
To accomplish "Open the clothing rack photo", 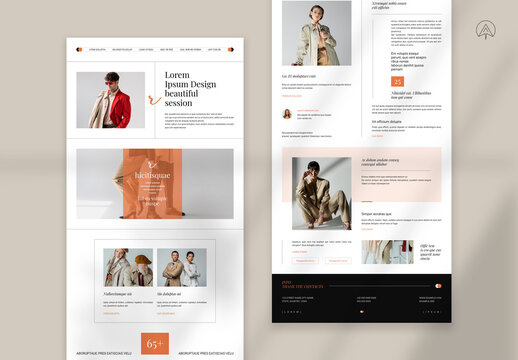I will point(387,252).
